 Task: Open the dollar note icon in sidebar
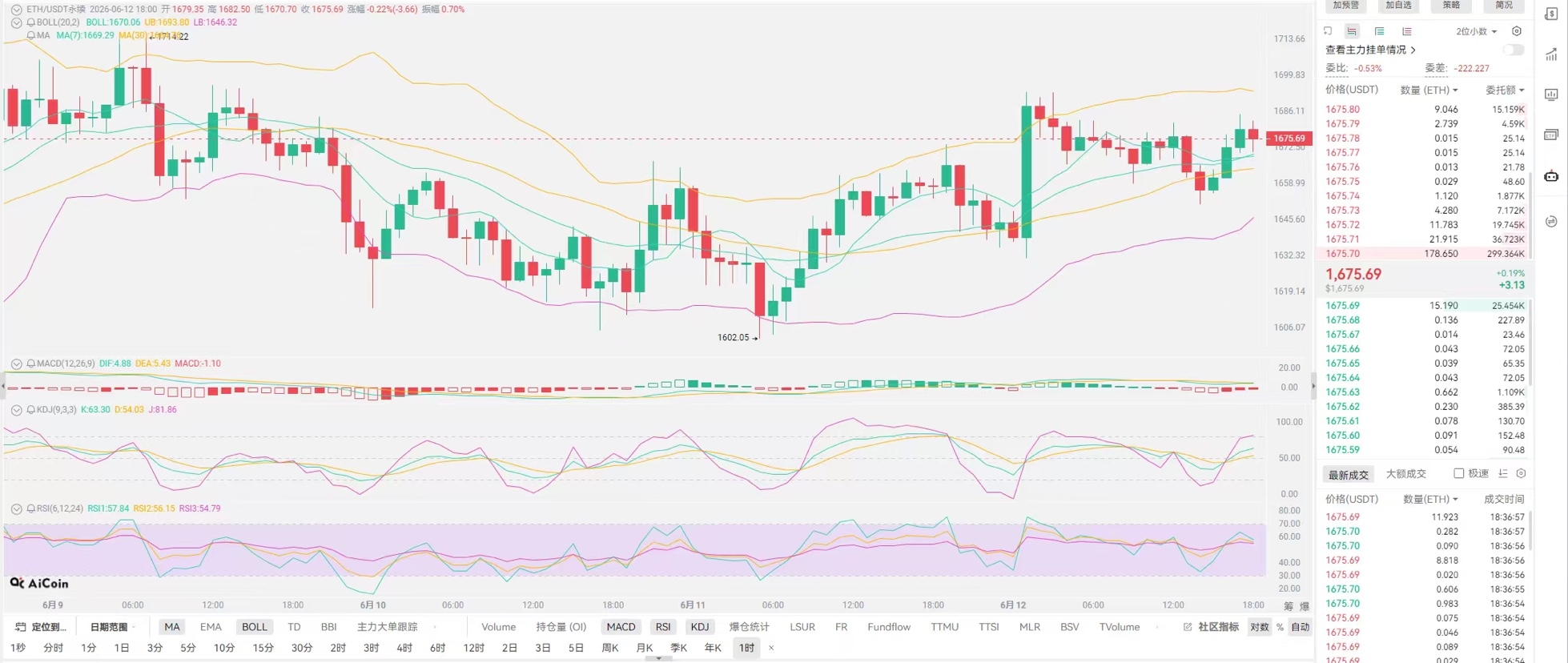1551,14
